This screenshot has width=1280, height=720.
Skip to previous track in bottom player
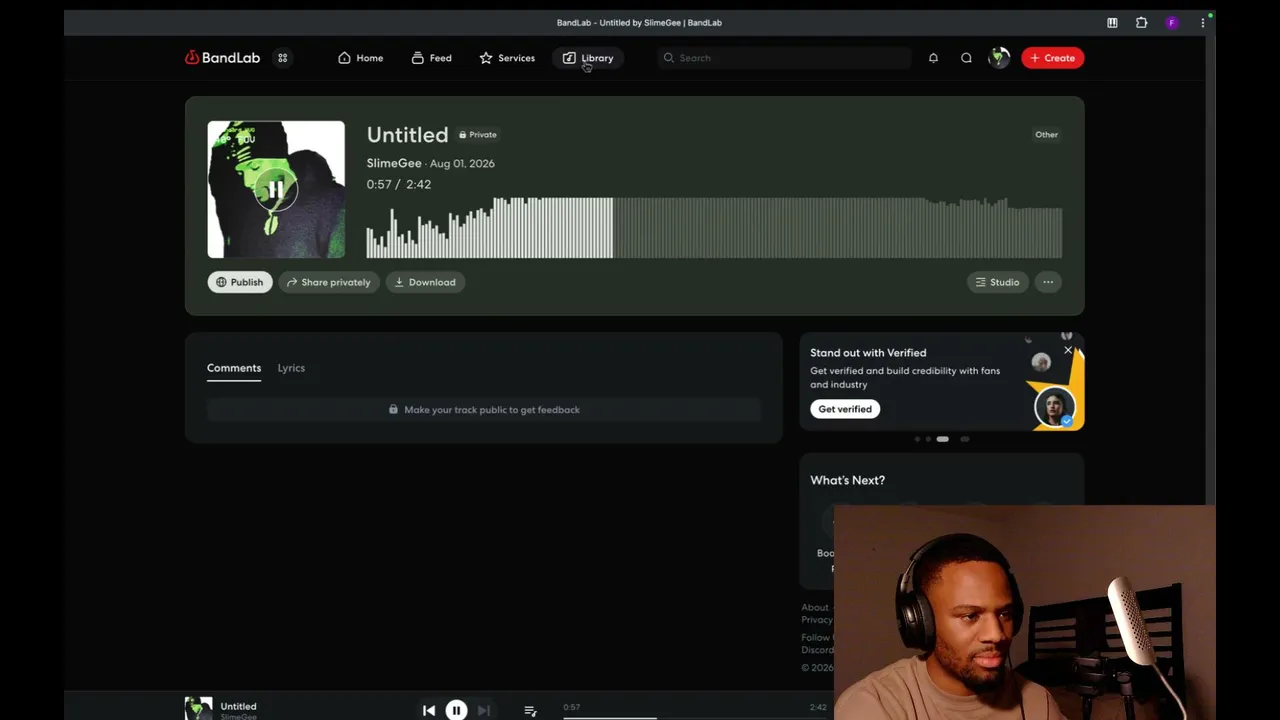[429, 710]
